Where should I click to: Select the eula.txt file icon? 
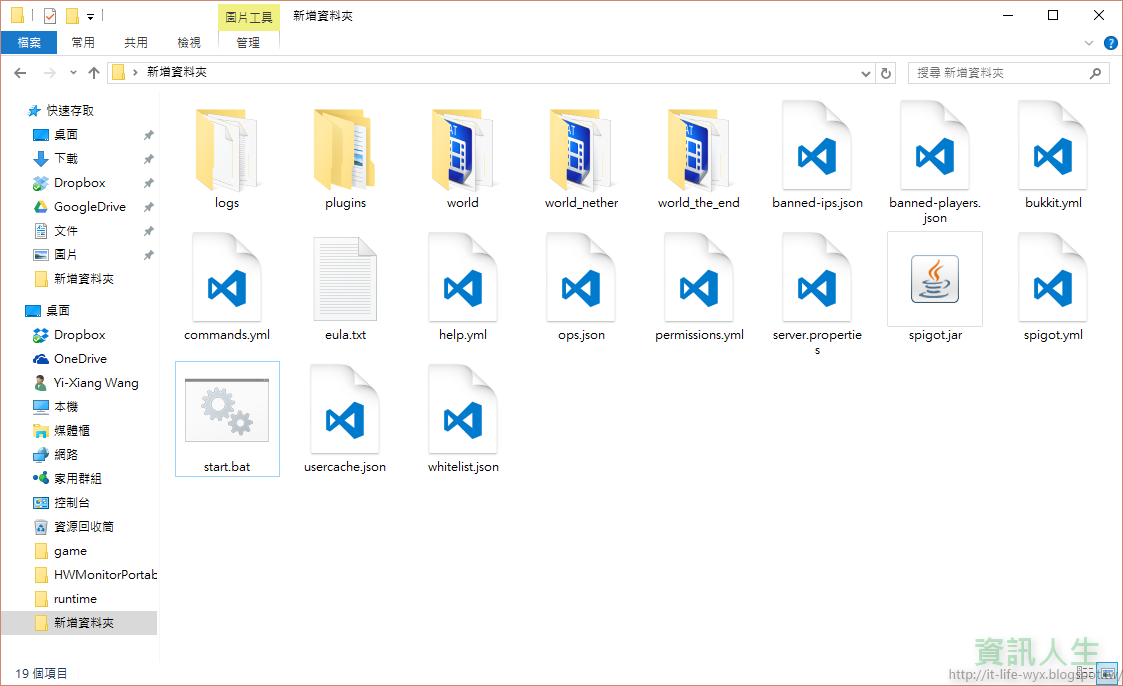pyautogui.click(x=344, y=279)
